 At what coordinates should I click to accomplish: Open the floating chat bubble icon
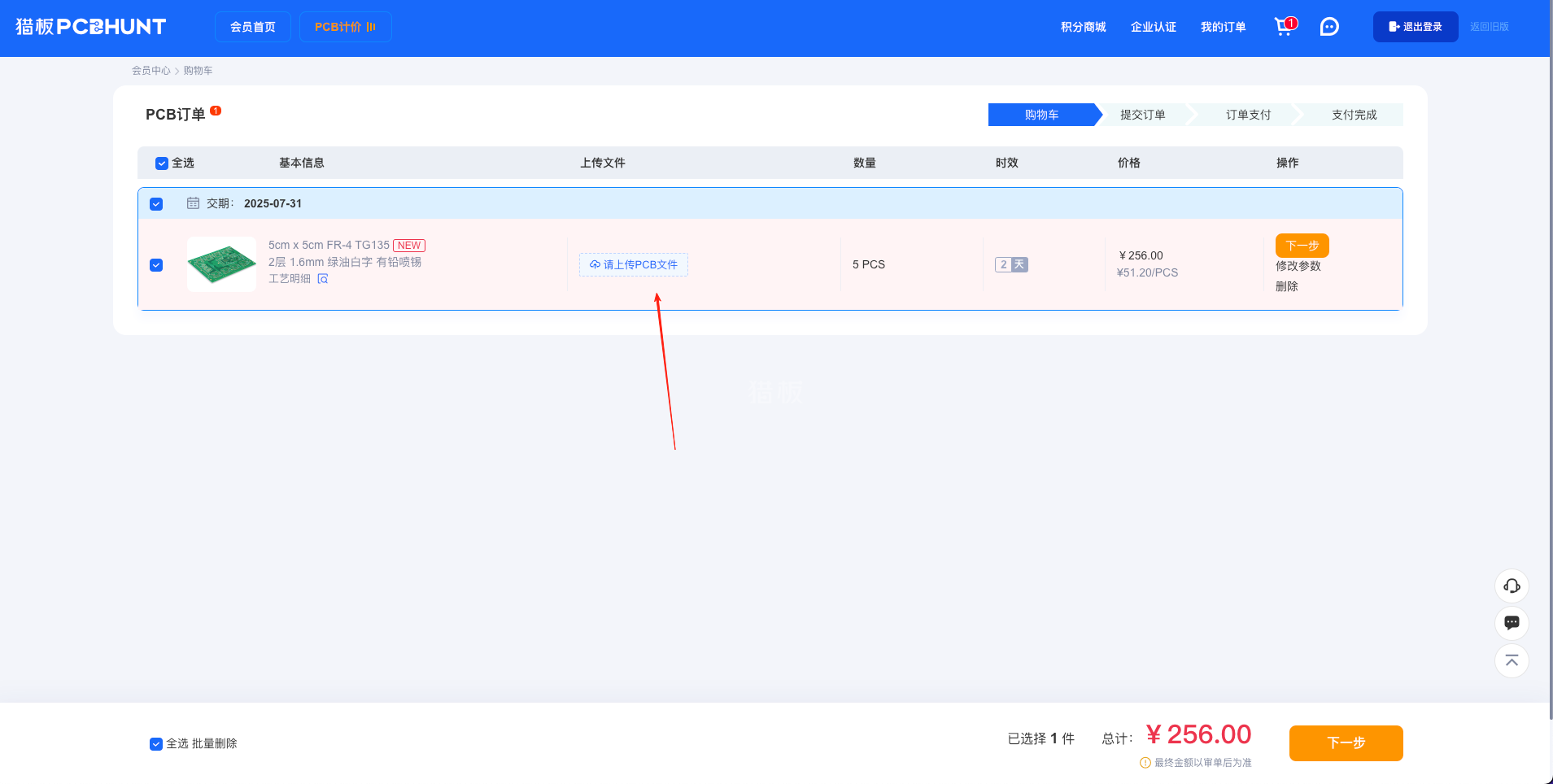1512,623
